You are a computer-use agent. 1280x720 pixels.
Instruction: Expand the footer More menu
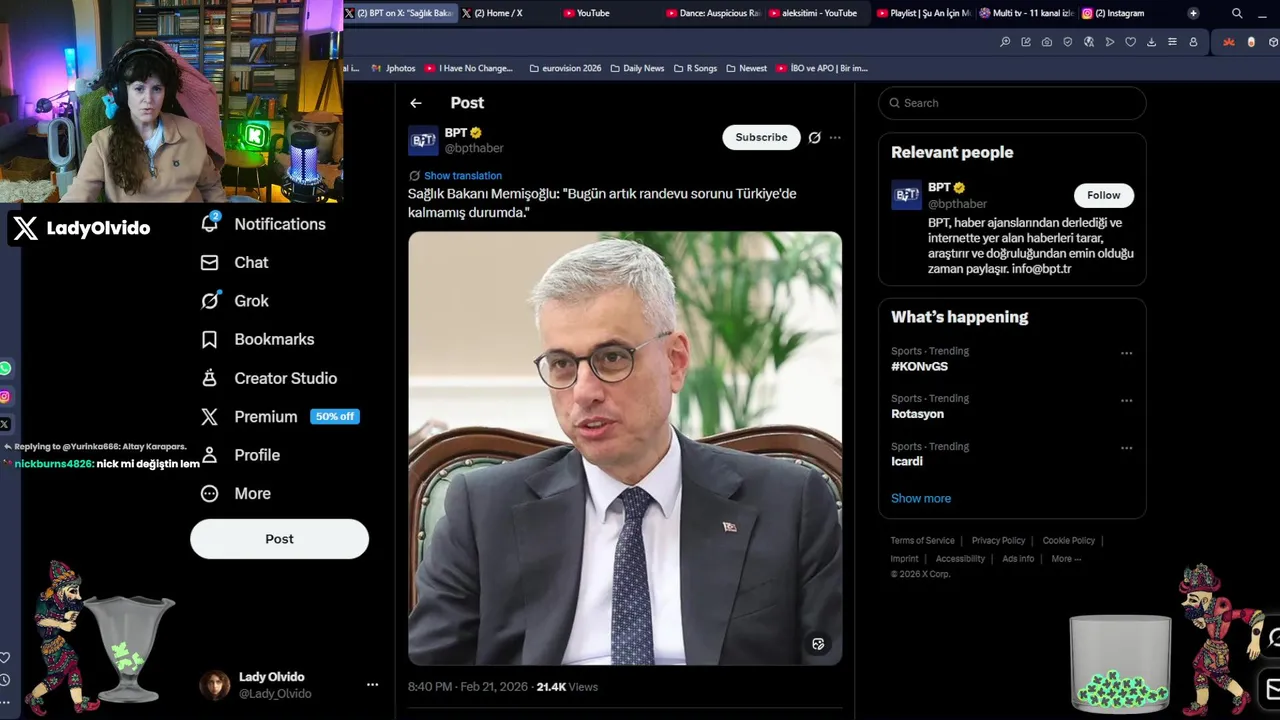[1066, 559]
